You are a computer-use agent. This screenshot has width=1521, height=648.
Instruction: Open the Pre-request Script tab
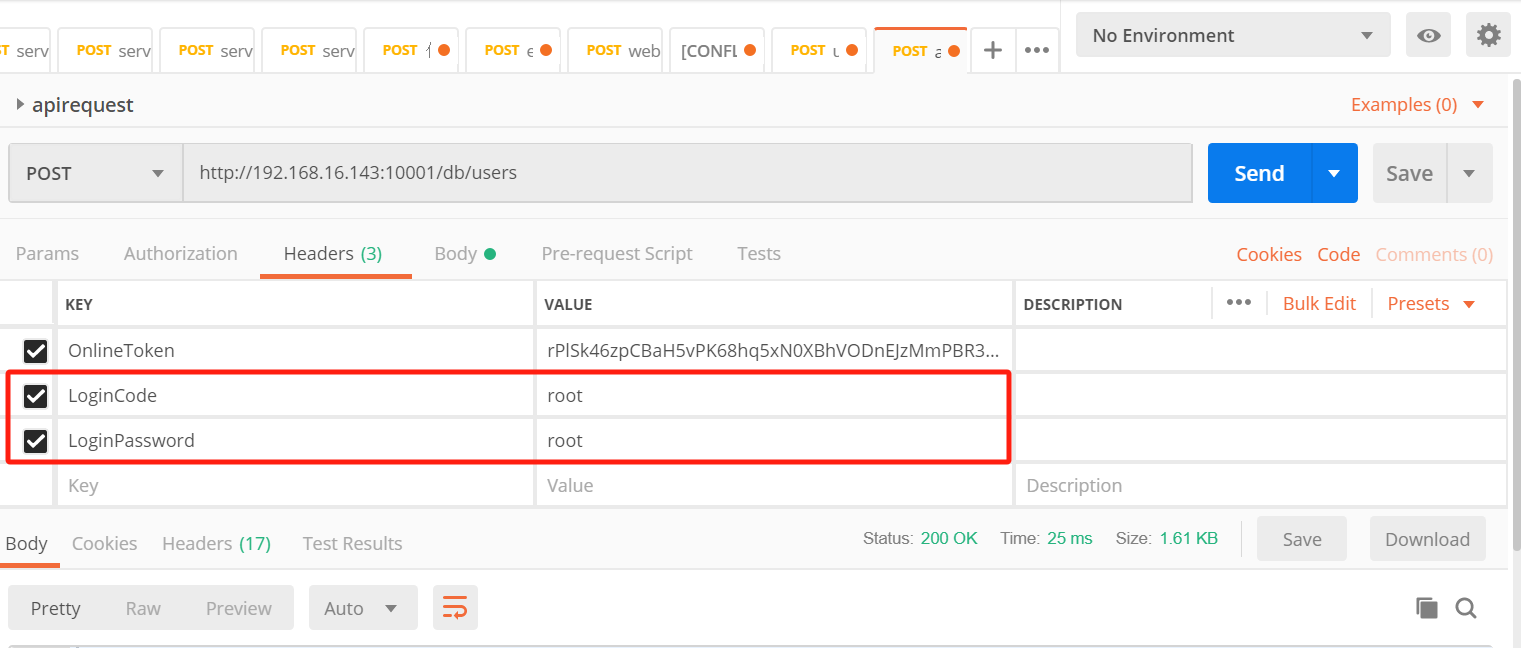pos(616,254)
